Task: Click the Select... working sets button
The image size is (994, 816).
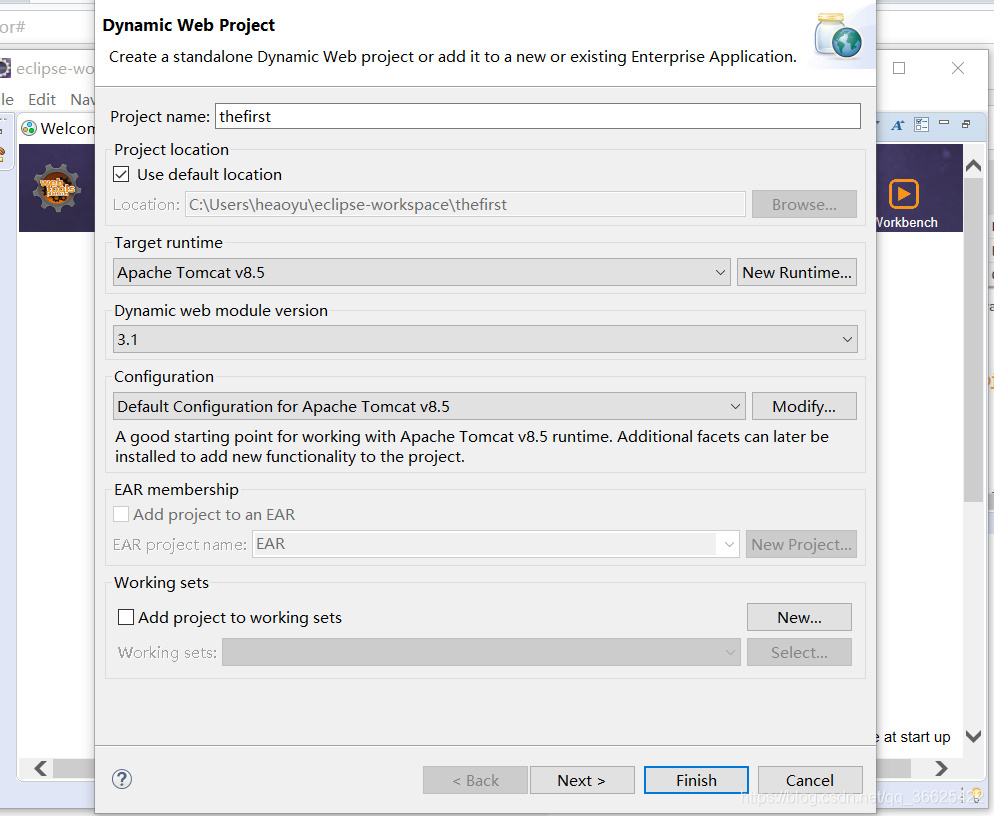Action: [x=799, y=652]
